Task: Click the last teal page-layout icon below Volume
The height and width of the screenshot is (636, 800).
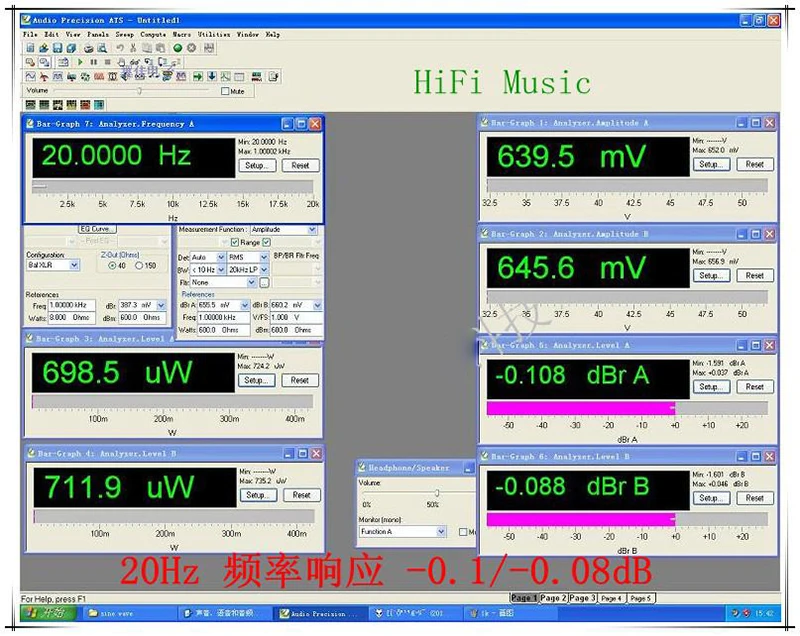Action: click(99, 105)
